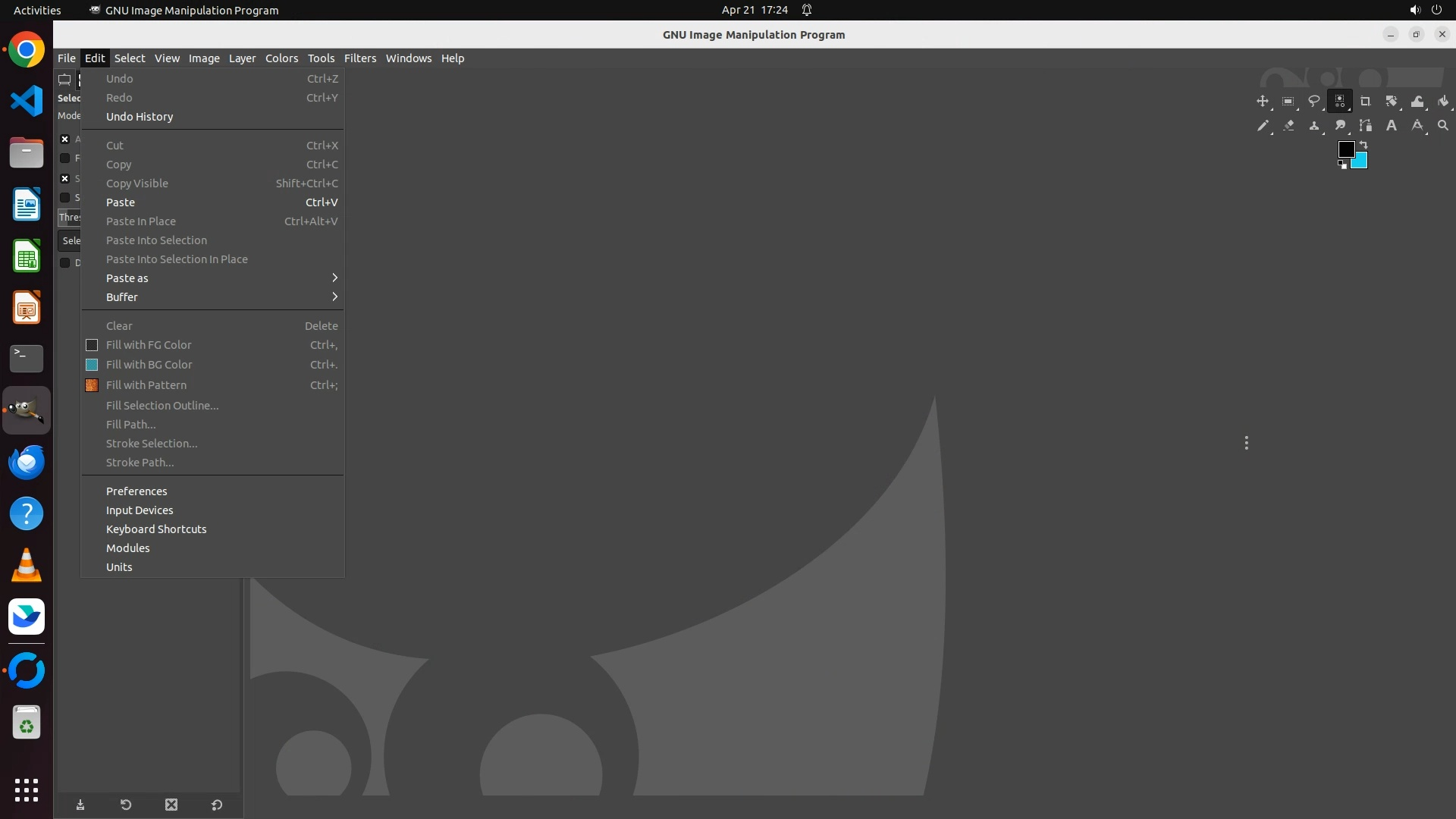Viewport: 1456px width, 819px height.
Task: Open Preferences from the Edit menu
Action: [136, 491]
